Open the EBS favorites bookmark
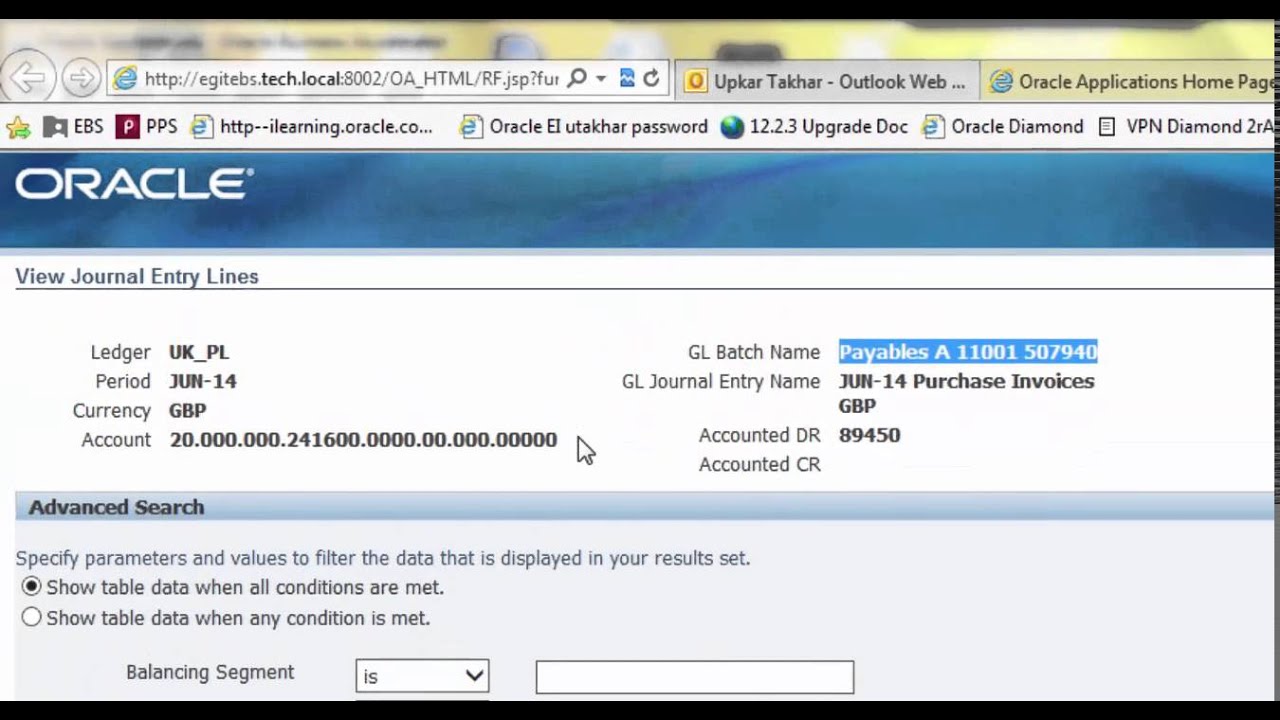Image resolution: width=1280 pixels, height=720 pixels. point(74,127)
